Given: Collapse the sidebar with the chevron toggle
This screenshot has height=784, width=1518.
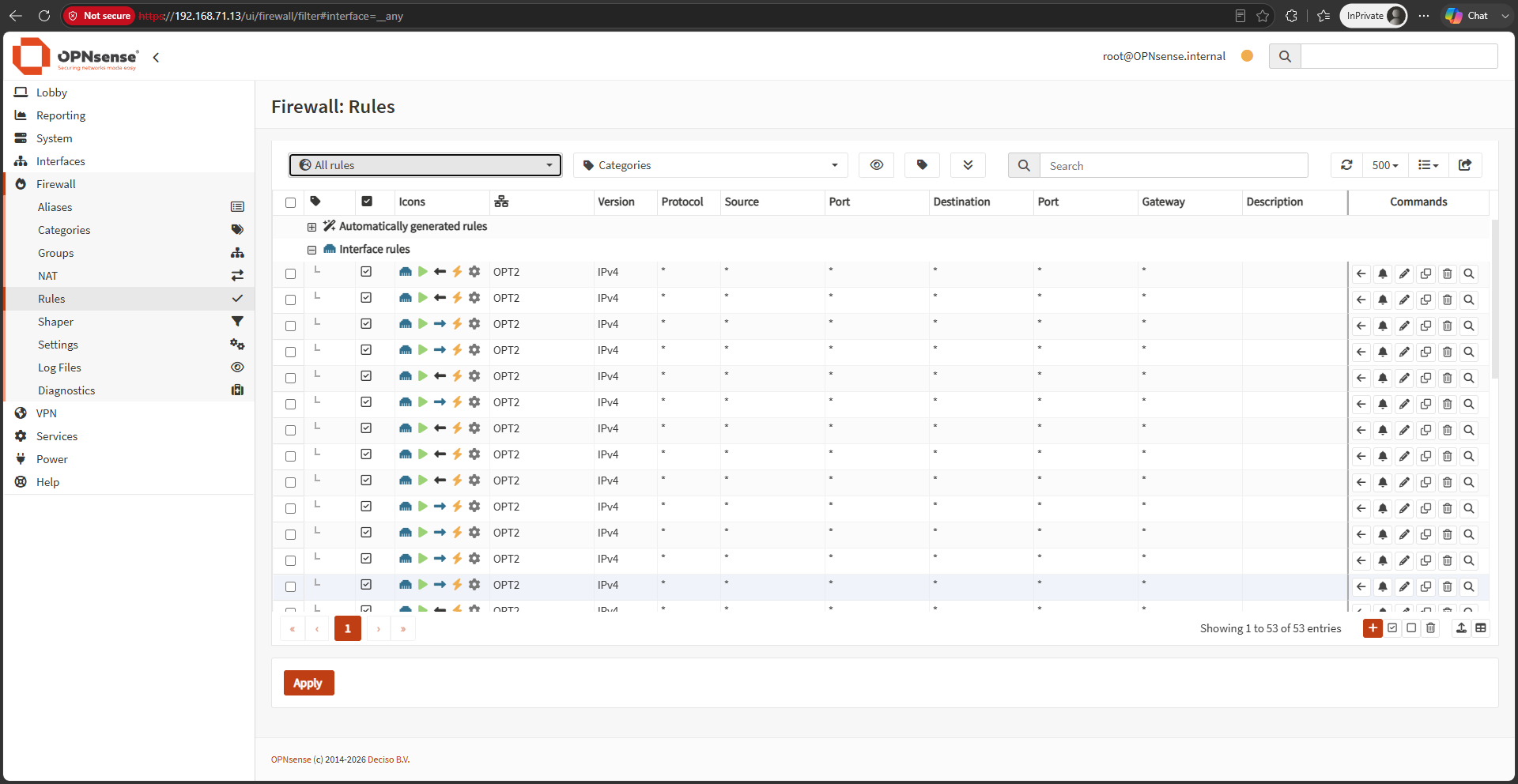Looking at the screenshot, I should point(156,58).
